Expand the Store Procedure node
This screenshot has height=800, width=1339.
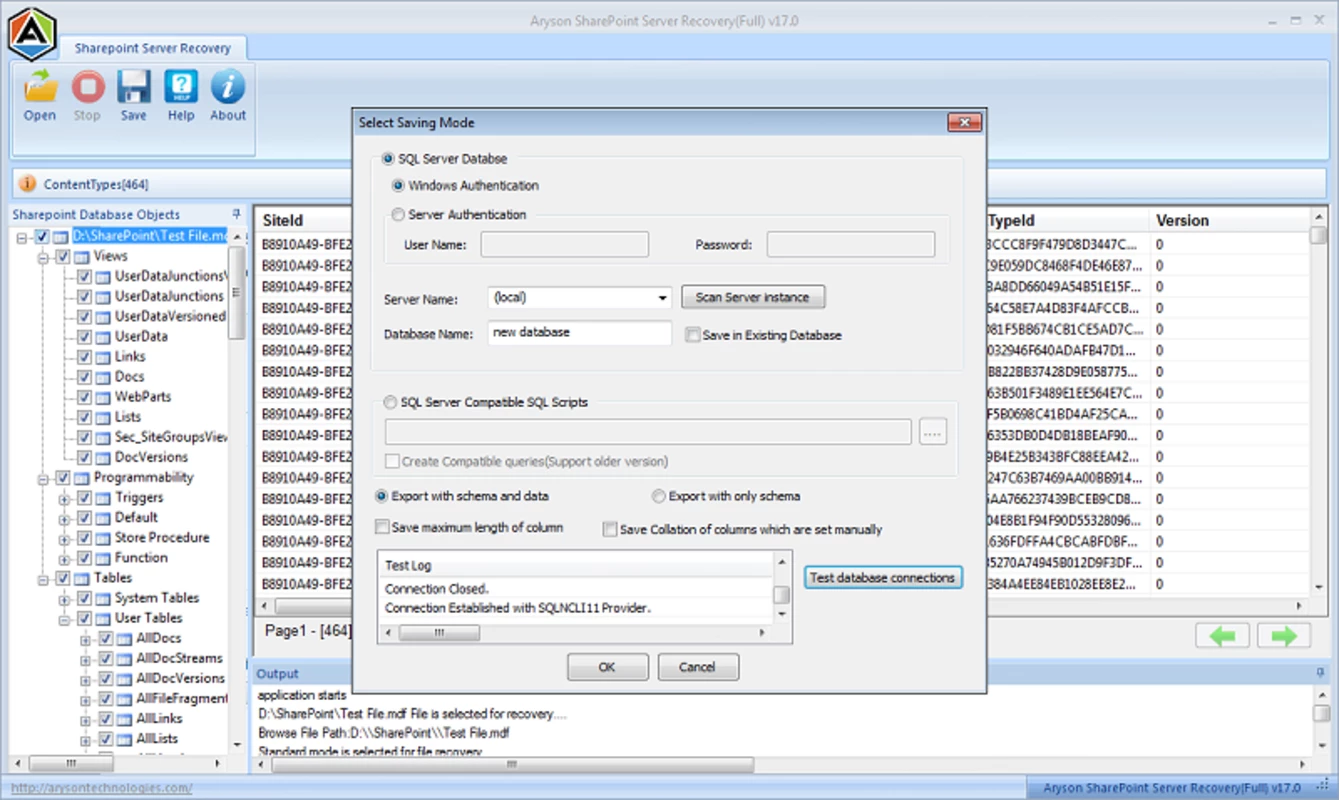64,538
